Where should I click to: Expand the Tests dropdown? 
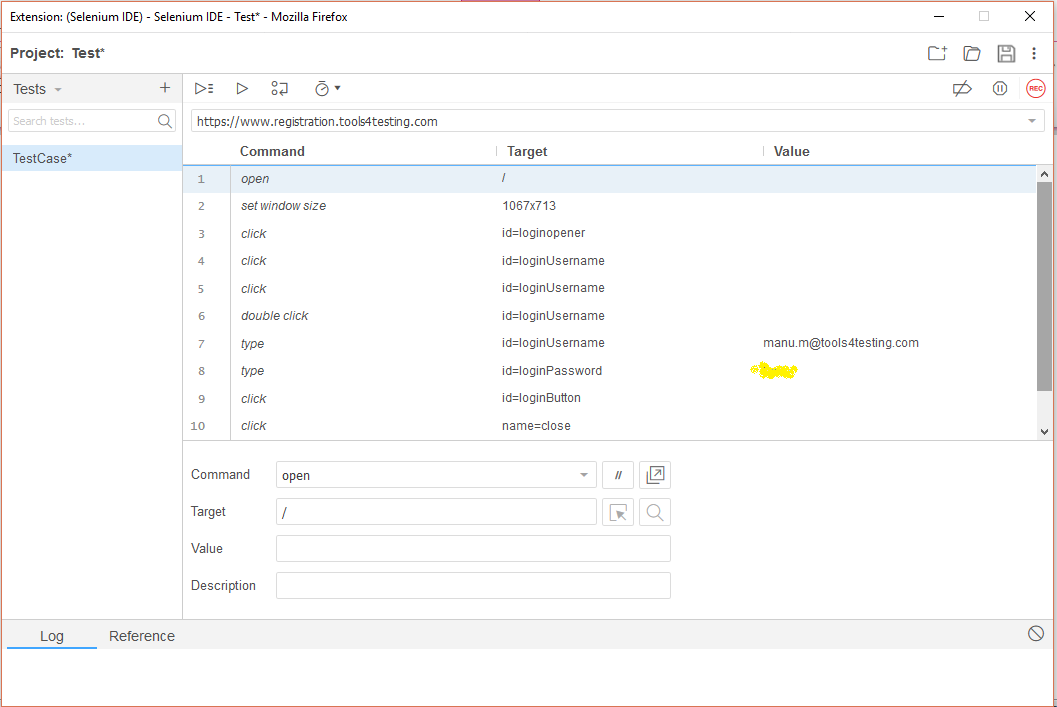58,90
